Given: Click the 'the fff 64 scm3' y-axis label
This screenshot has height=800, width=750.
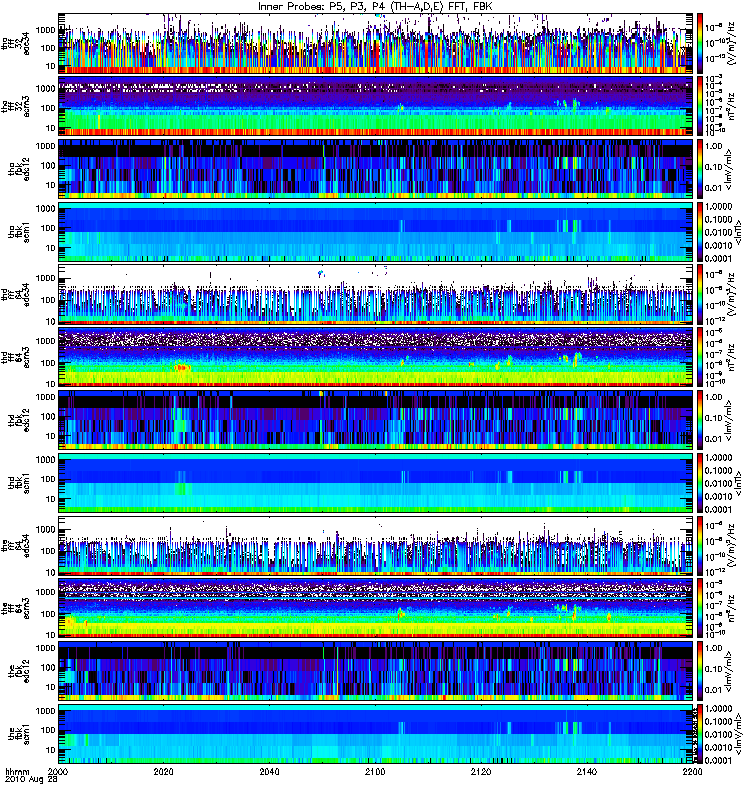Looking at the screenshot, I should (x=15, y=609).
